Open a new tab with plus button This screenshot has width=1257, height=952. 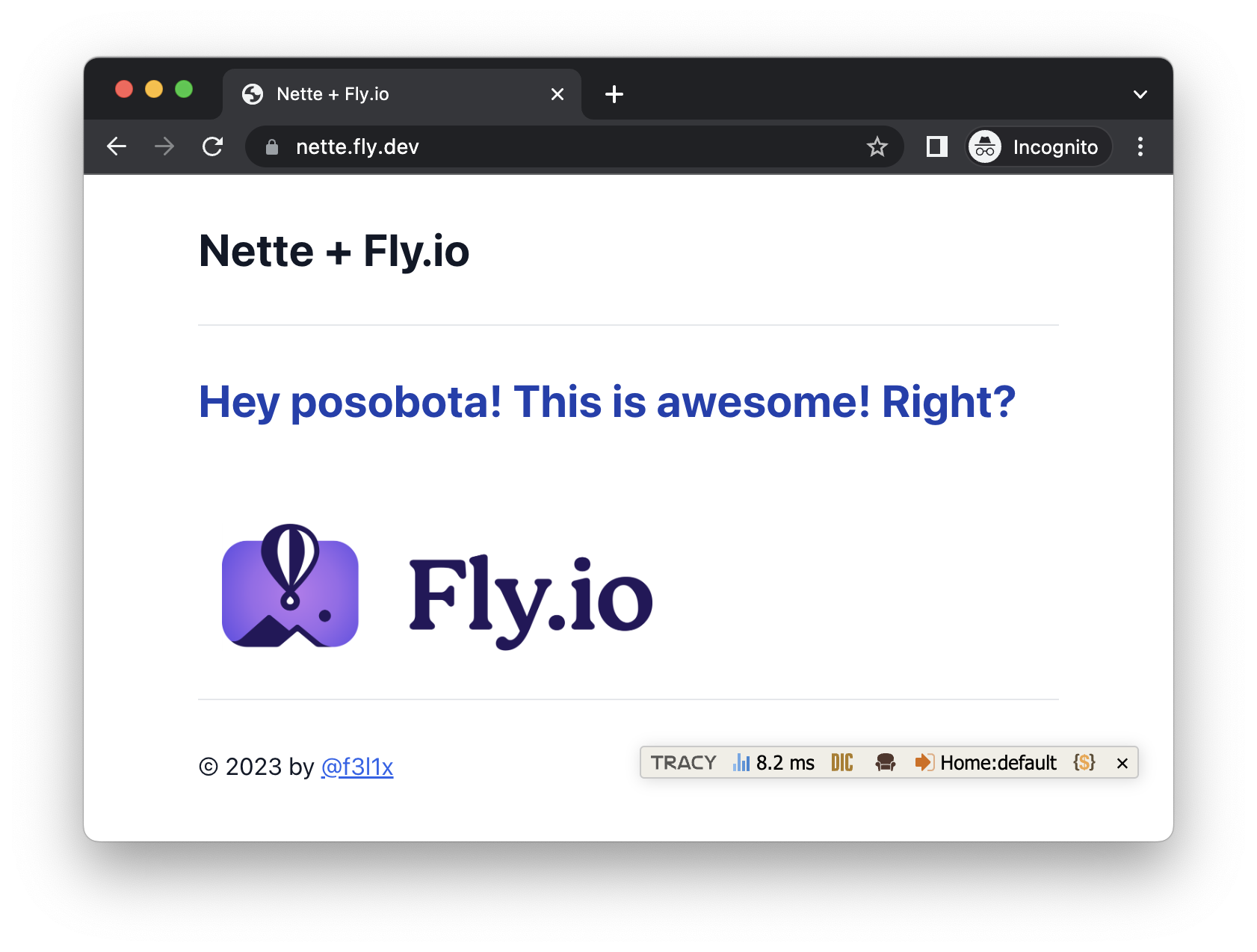[x=614, y=94]
